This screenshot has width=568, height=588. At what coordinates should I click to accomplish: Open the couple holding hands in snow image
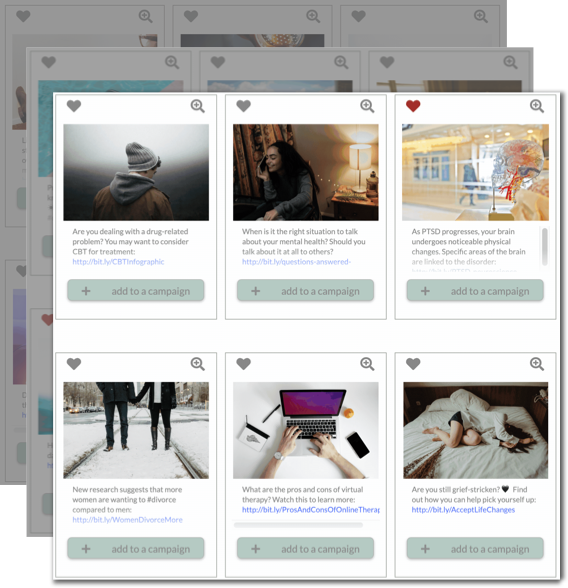click(x=136, y=430)
